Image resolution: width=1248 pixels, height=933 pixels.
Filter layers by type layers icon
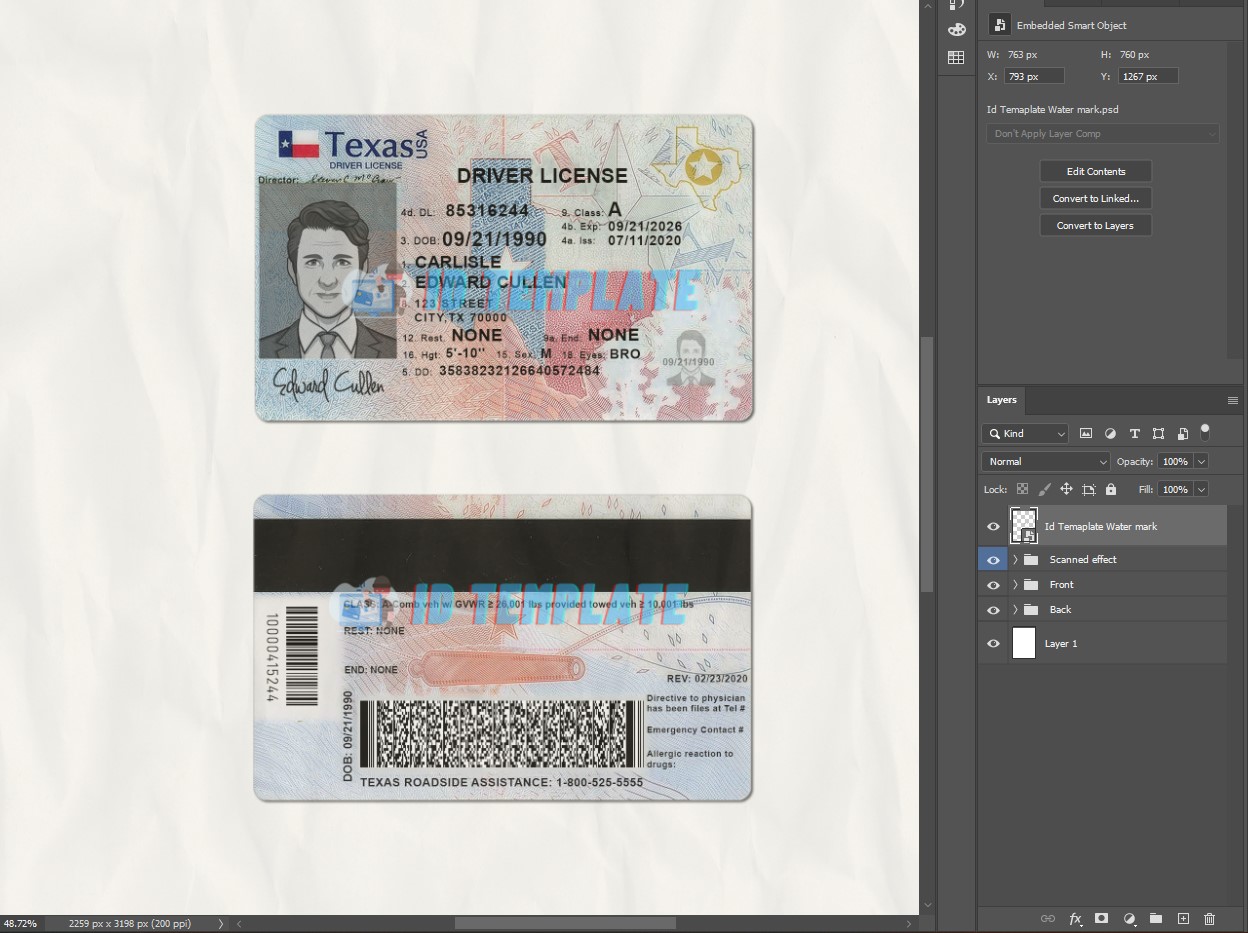[1134, 433]
